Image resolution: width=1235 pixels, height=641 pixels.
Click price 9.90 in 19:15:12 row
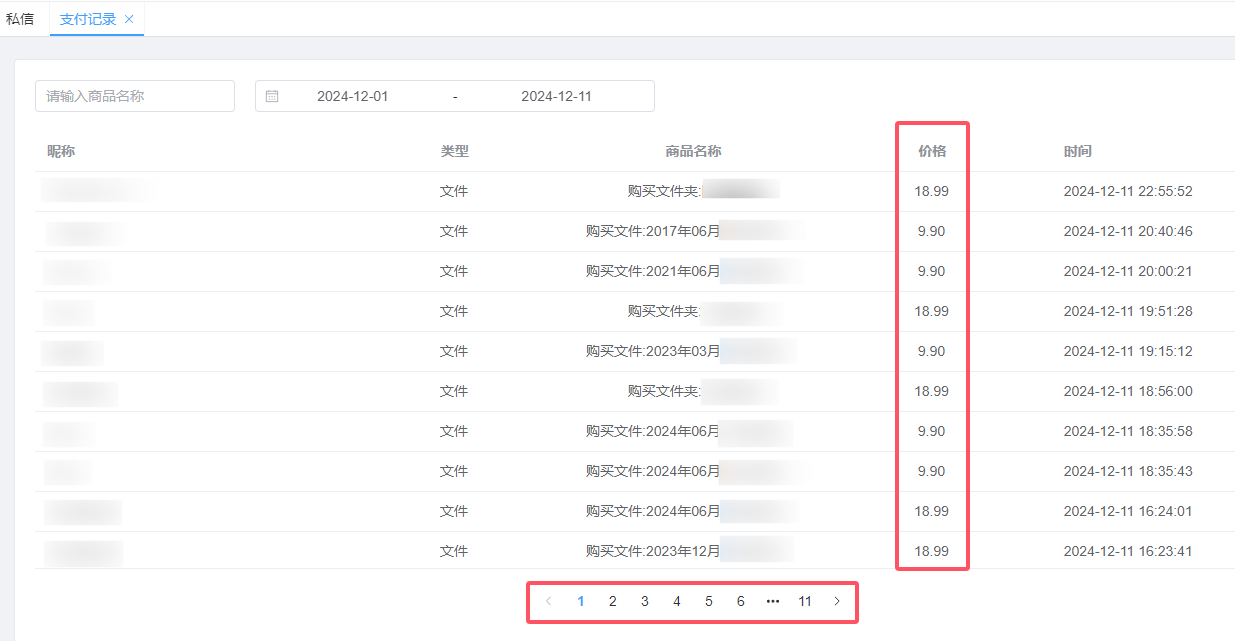pos(932,351)
